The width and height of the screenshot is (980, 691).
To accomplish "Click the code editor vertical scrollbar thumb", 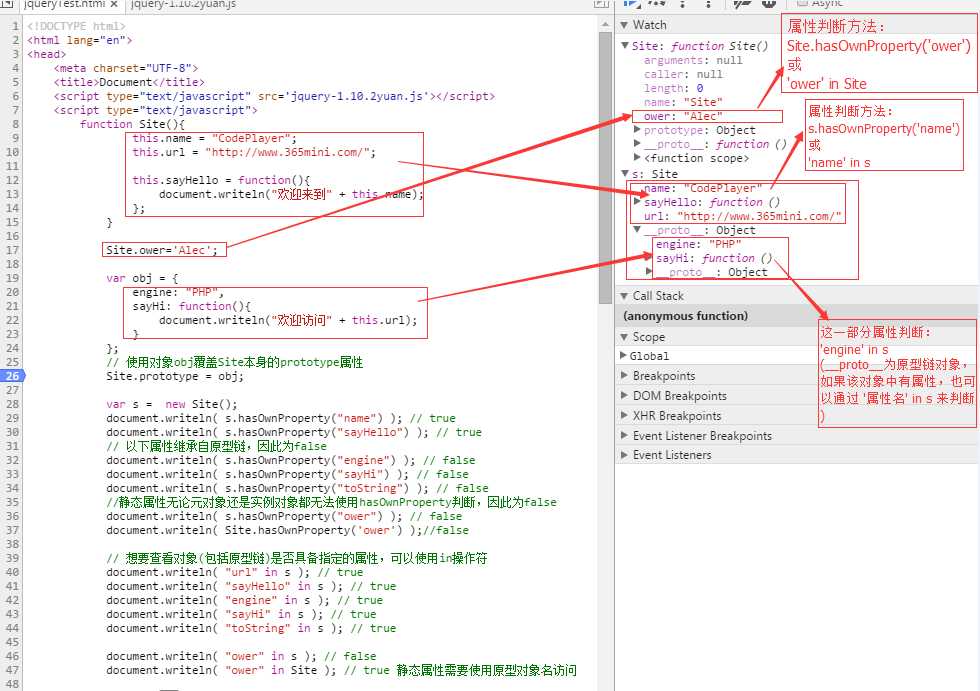I will (605, 167).
